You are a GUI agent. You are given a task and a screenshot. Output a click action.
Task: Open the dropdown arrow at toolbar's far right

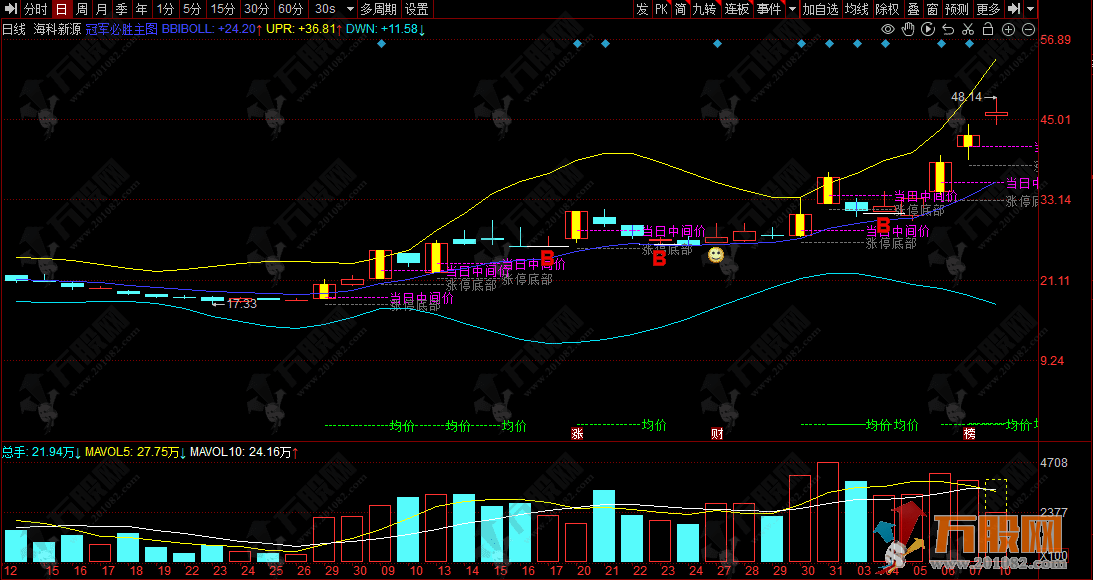[1030, 9]
